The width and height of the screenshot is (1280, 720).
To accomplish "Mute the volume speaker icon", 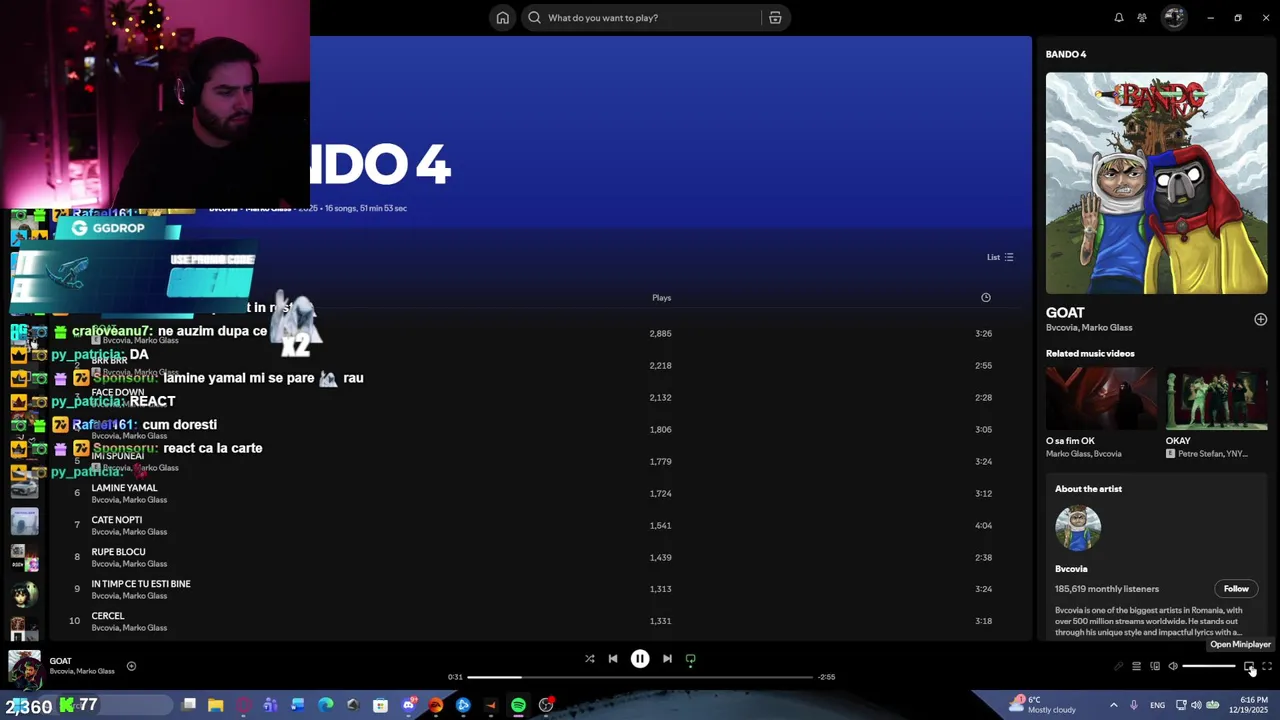I will coord(1173,666).
